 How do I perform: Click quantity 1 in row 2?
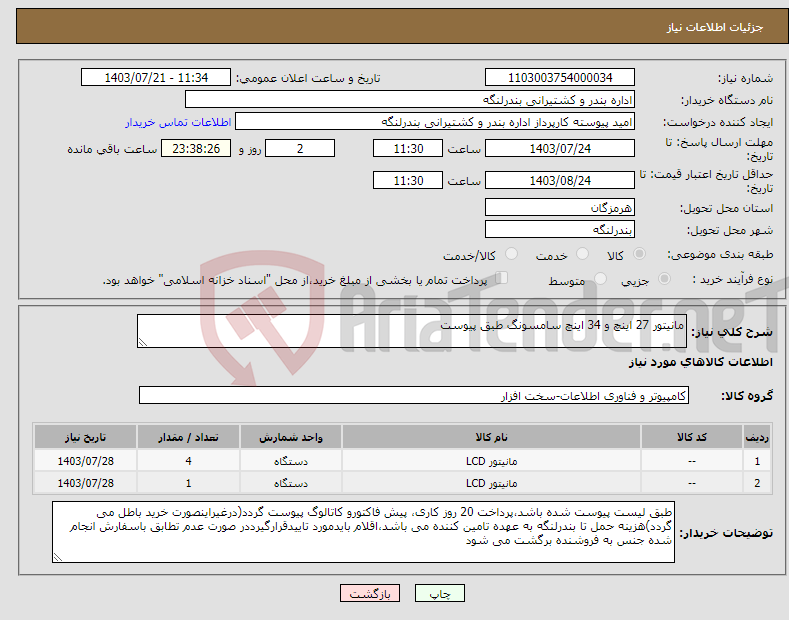(x=188, y=483)
